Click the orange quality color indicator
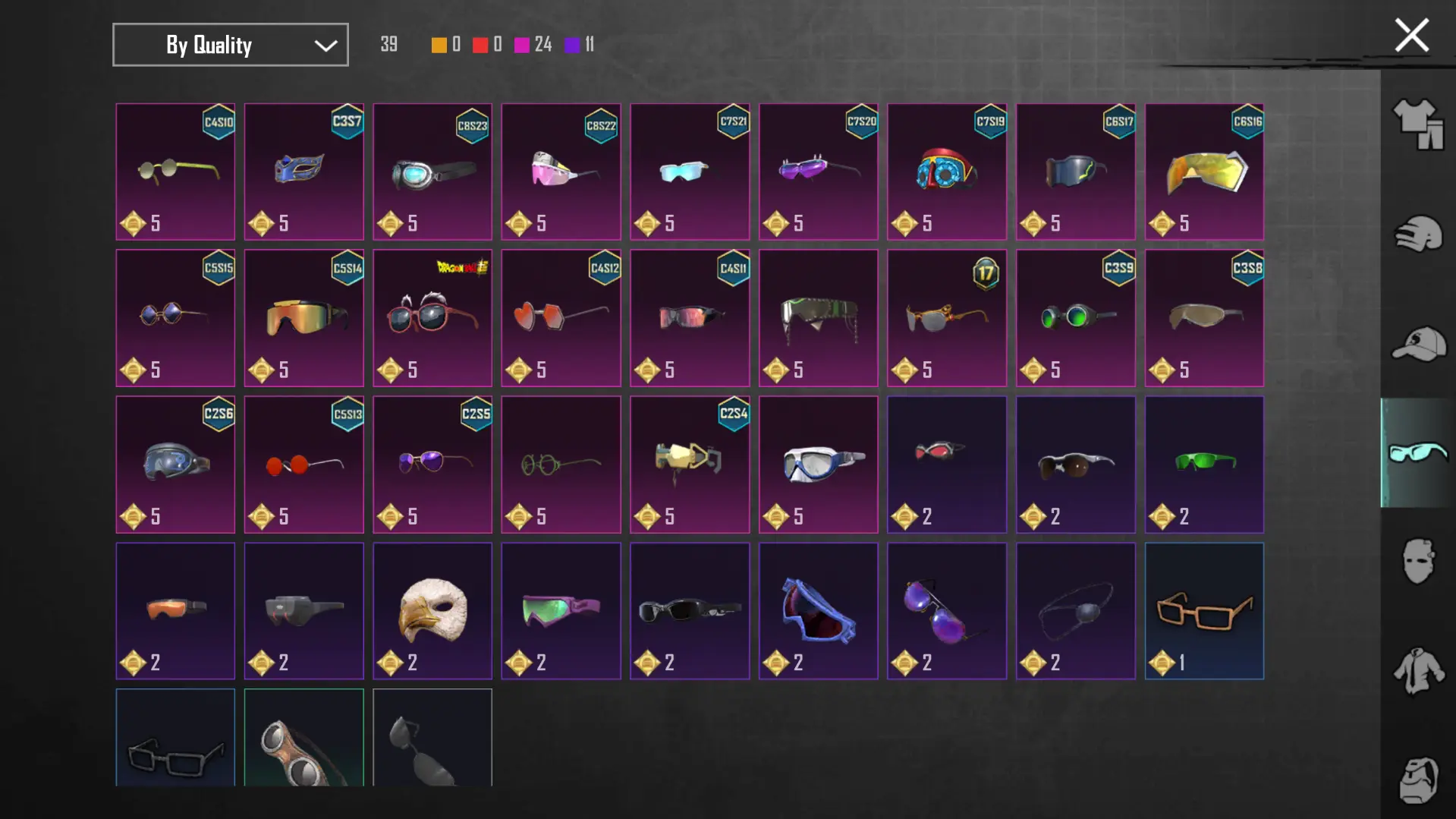The height and width of the screenshot is (819, 1456). point(439,45)
